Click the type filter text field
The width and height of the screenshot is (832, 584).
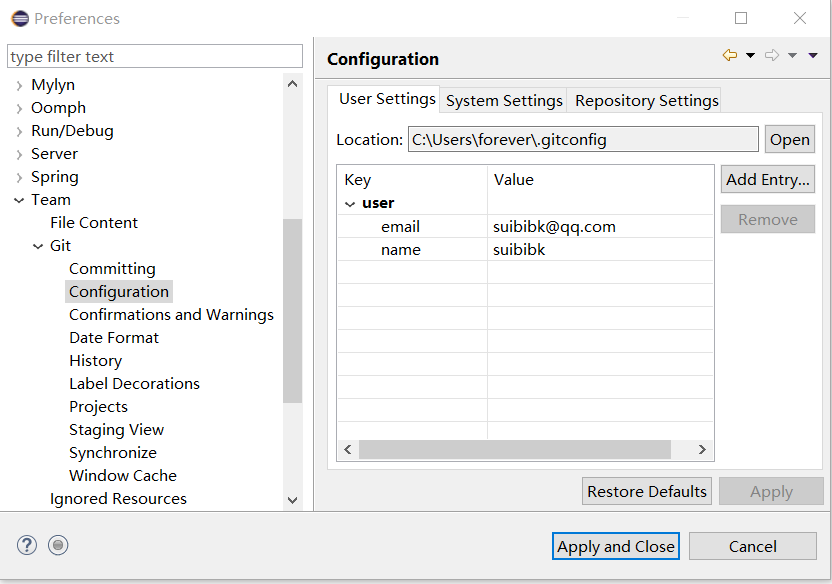[155, 56]
